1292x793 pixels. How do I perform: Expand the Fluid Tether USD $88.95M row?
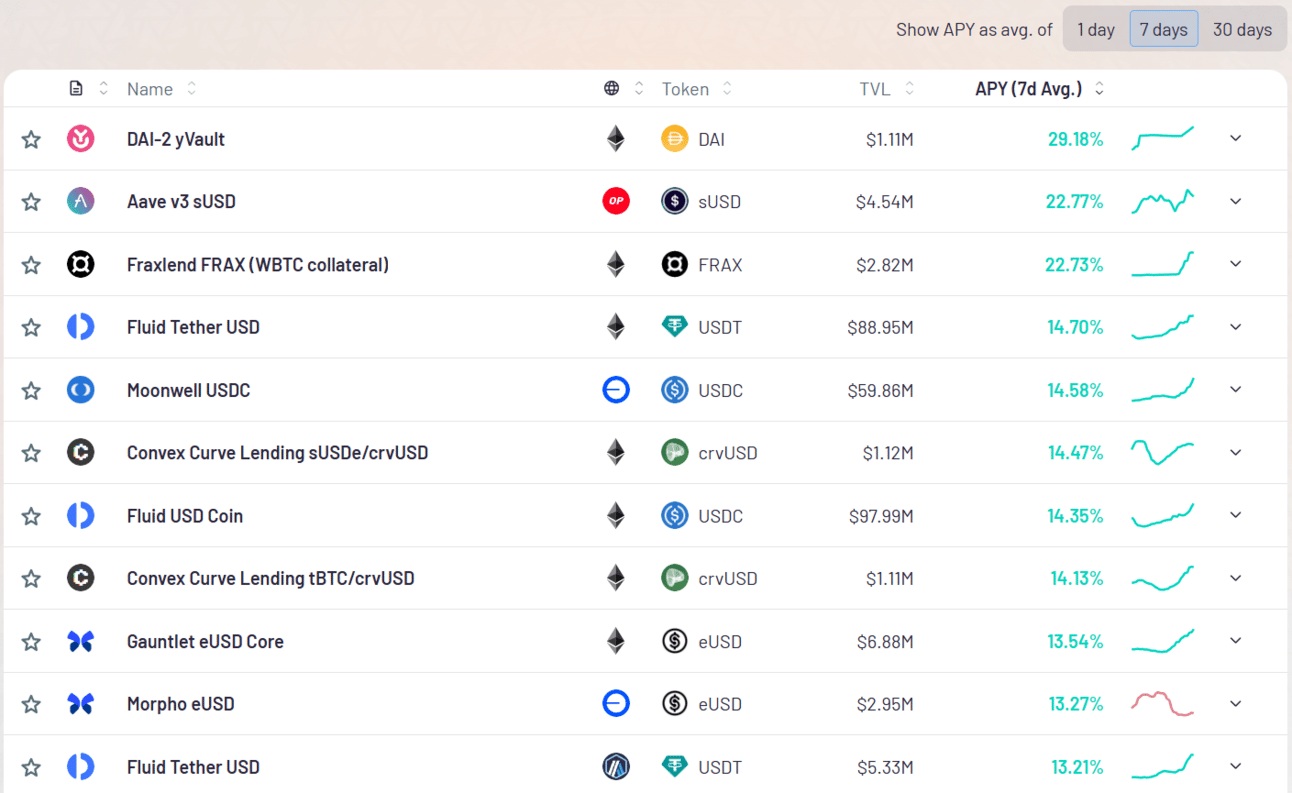[x=1236, y=327]
